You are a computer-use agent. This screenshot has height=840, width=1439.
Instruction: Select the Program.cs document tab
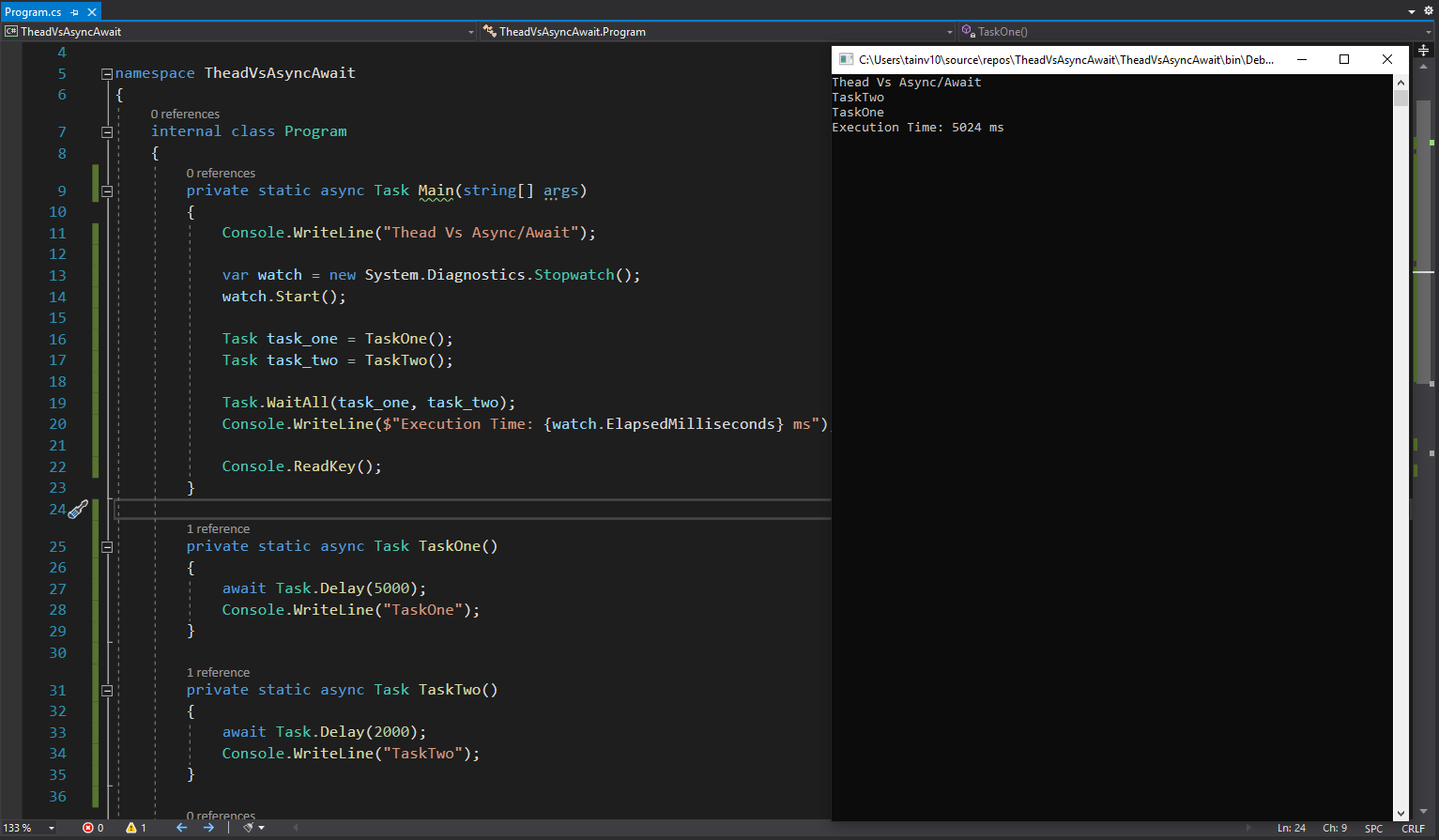[x=33, y=12]
